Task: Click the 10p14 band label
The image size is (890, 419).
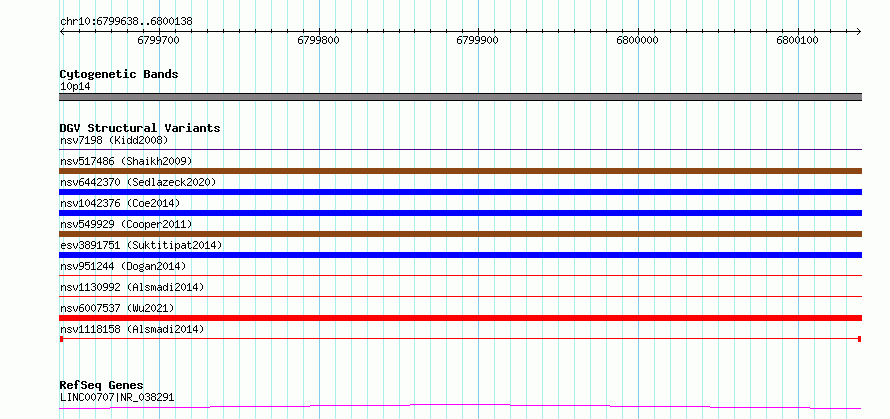Action: click(x=75, y=87)
